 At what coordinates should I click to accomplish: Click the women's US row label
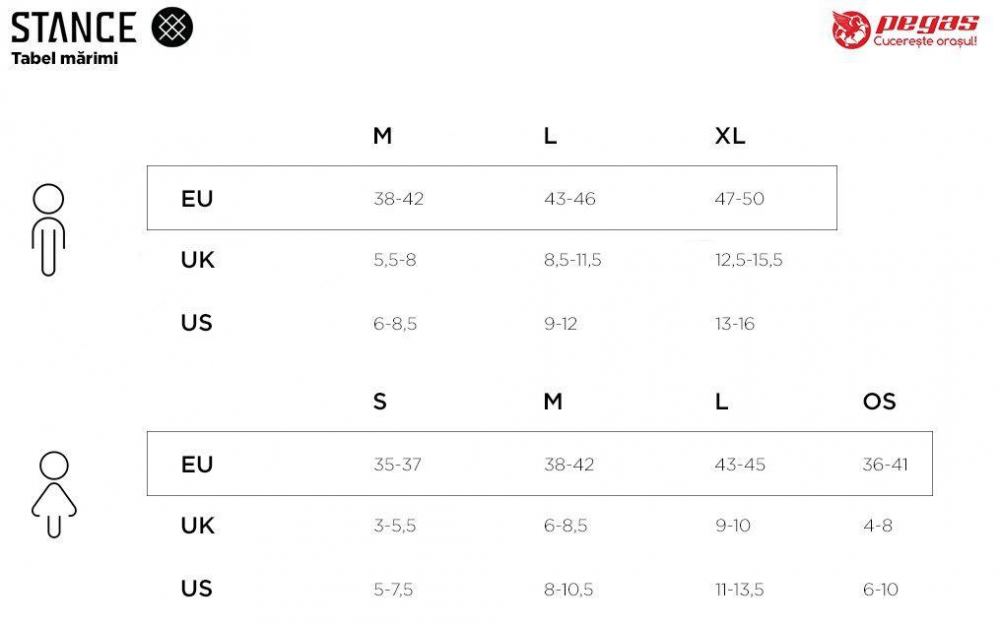196,588
